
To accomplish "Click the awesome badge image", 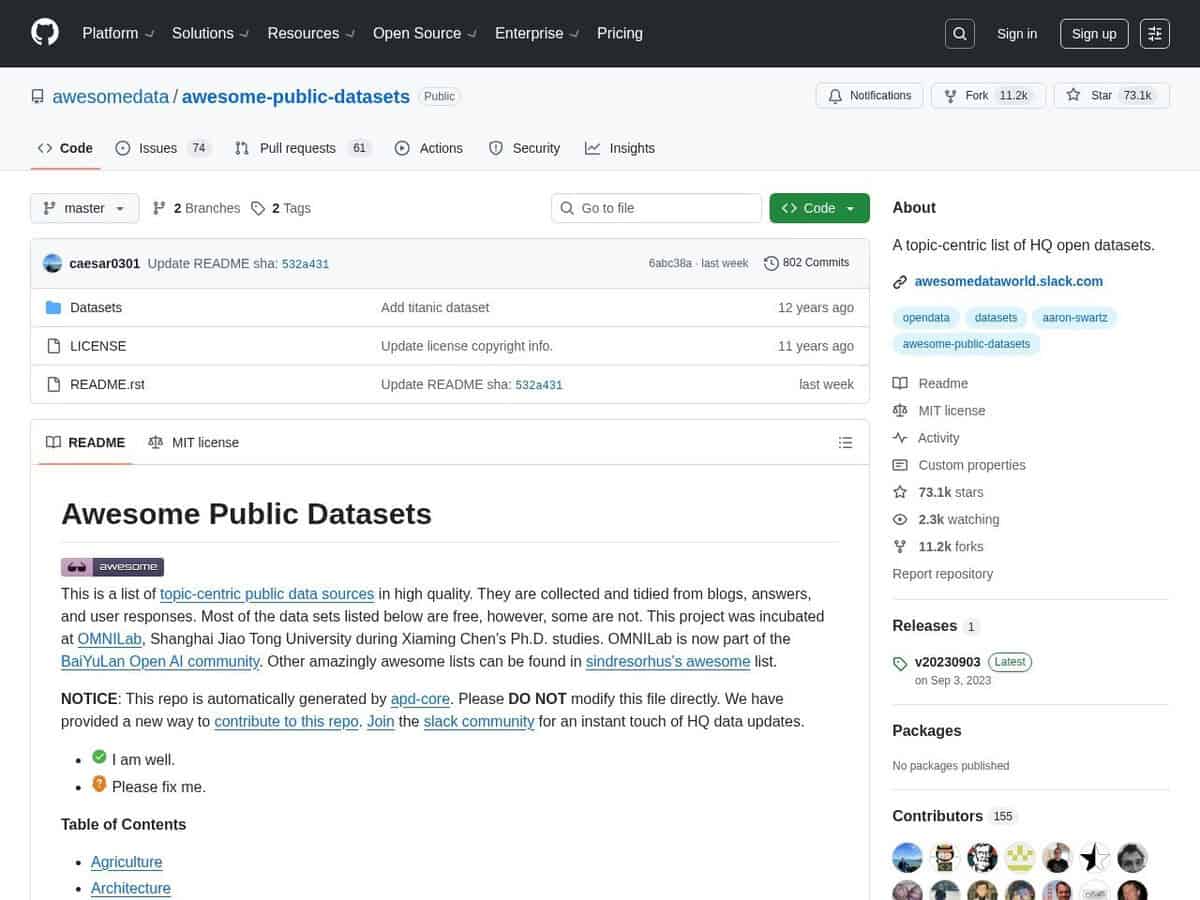I will point(112,567).
